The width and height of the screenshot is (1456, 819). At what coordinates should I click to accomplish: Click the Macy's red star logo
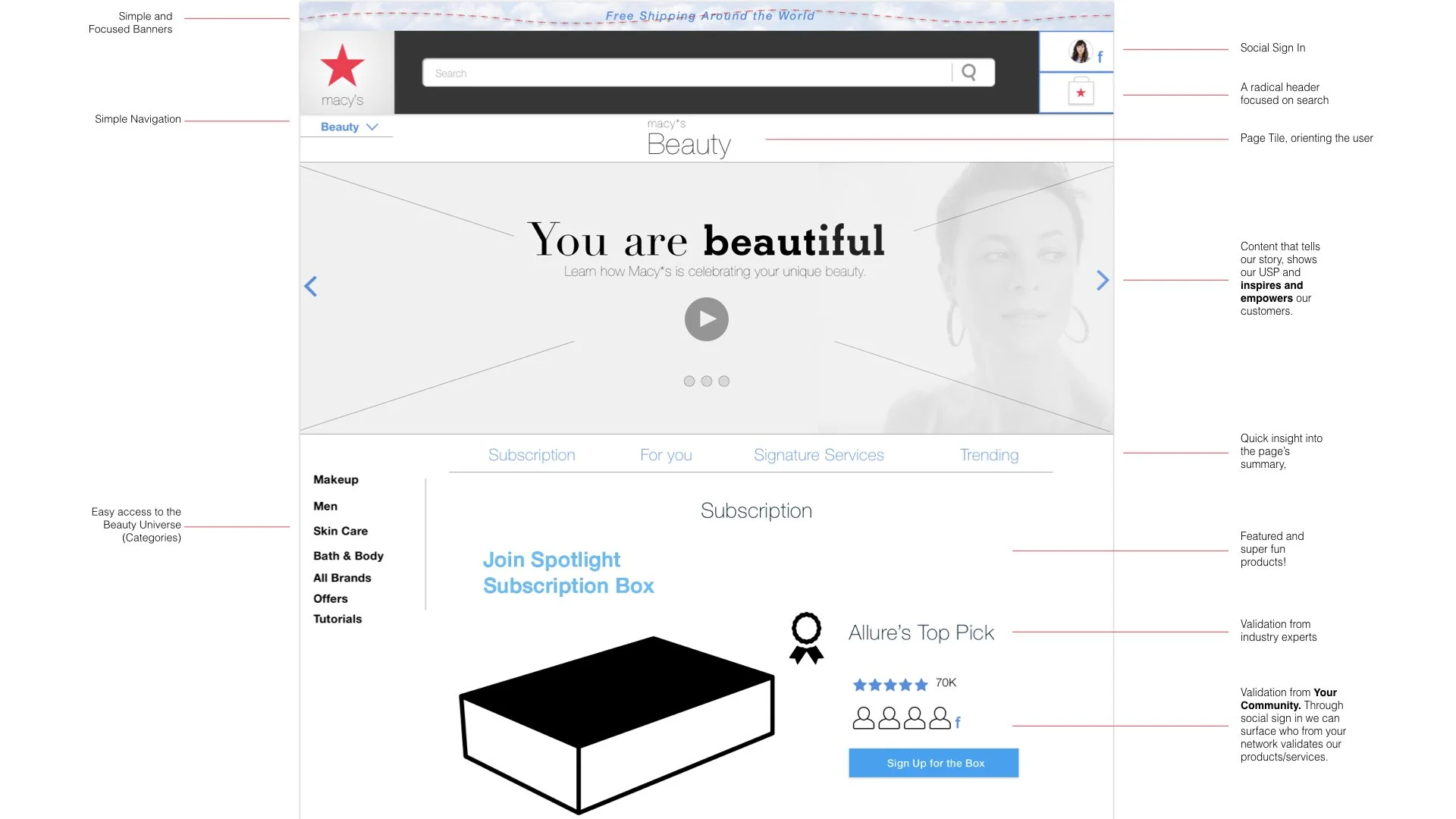click(342, 65)
